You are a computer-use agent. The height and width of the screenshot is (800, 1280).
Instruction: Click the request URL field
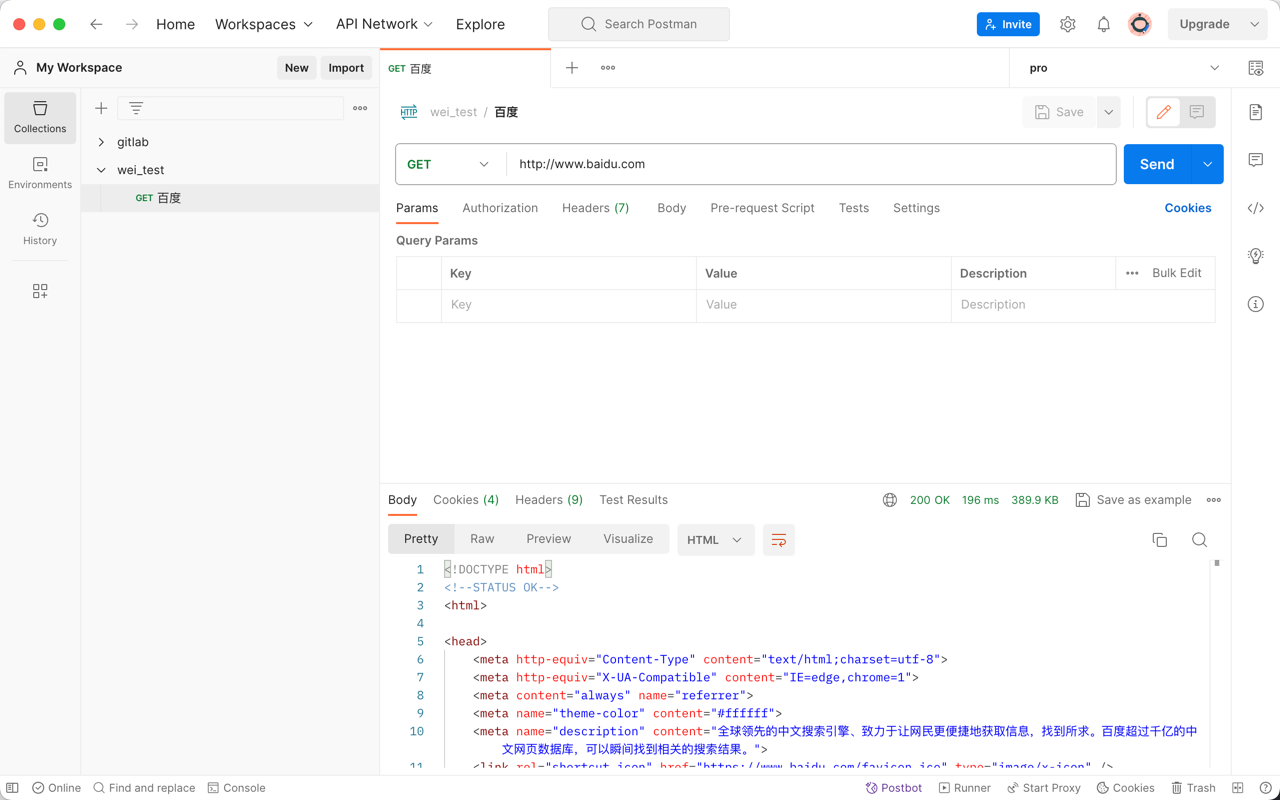click(811, 164)
